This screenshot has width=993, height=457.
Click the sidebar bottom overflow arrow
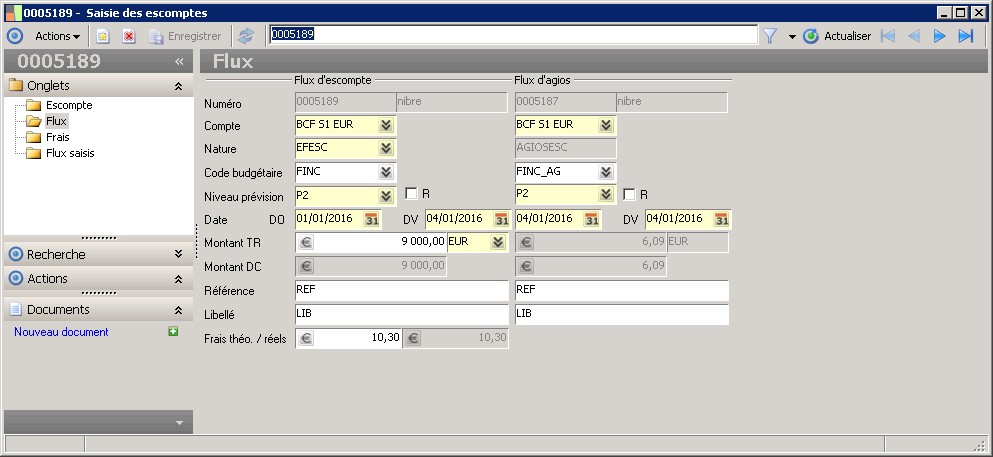(x=179, y=422)
